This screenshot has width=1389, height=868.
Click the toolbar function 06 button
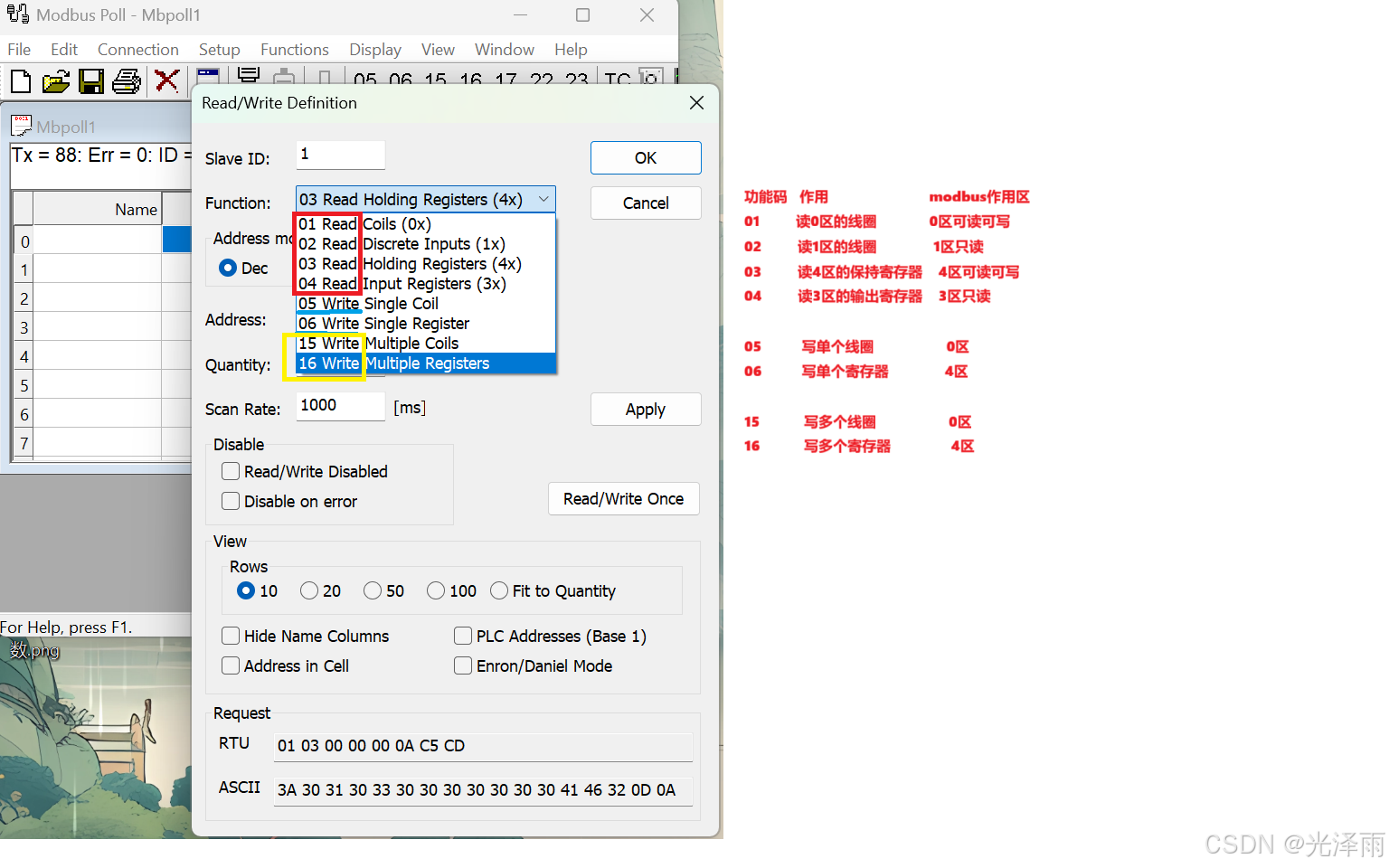(x=401, y=80)
